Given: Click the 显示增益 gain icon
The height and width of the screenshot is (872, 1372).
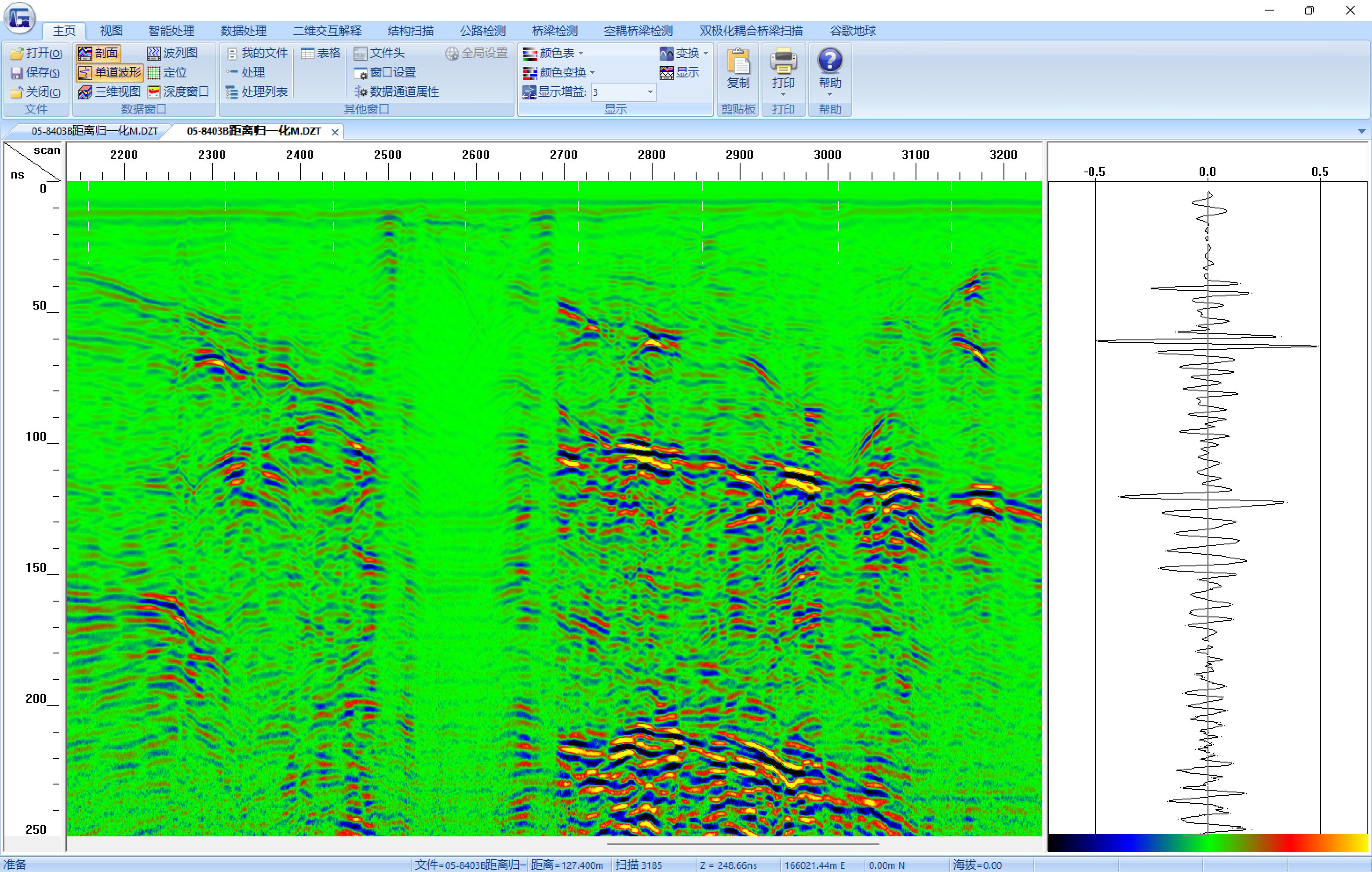Looking at the screenshot, I should click(x=529, y=92).
